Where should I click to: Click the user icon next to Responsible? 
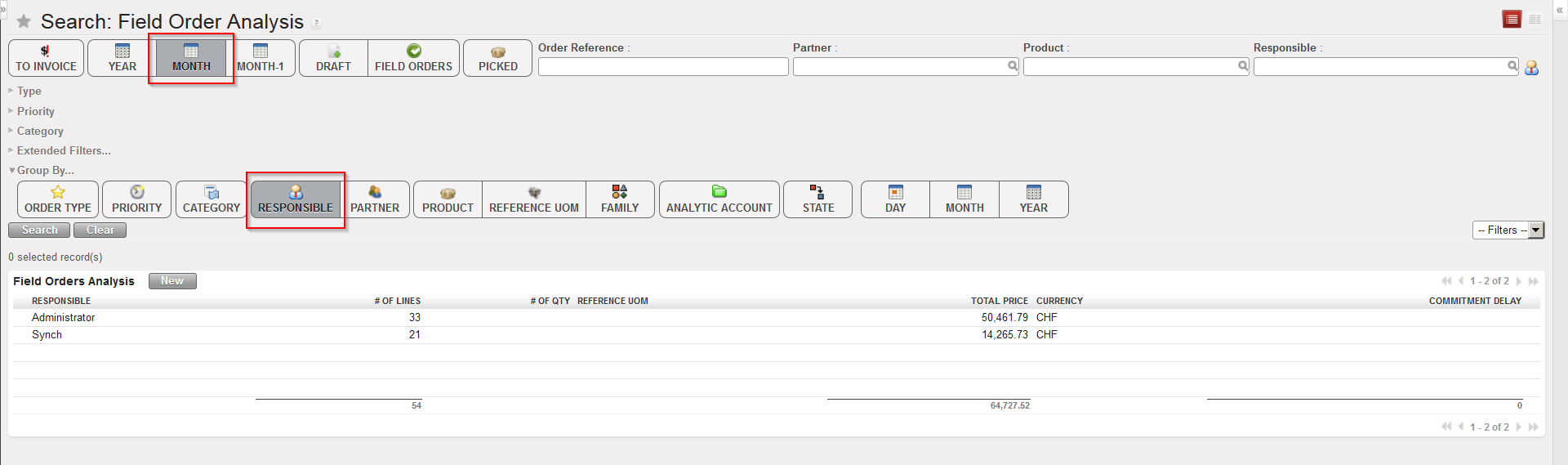(1532, 68)
